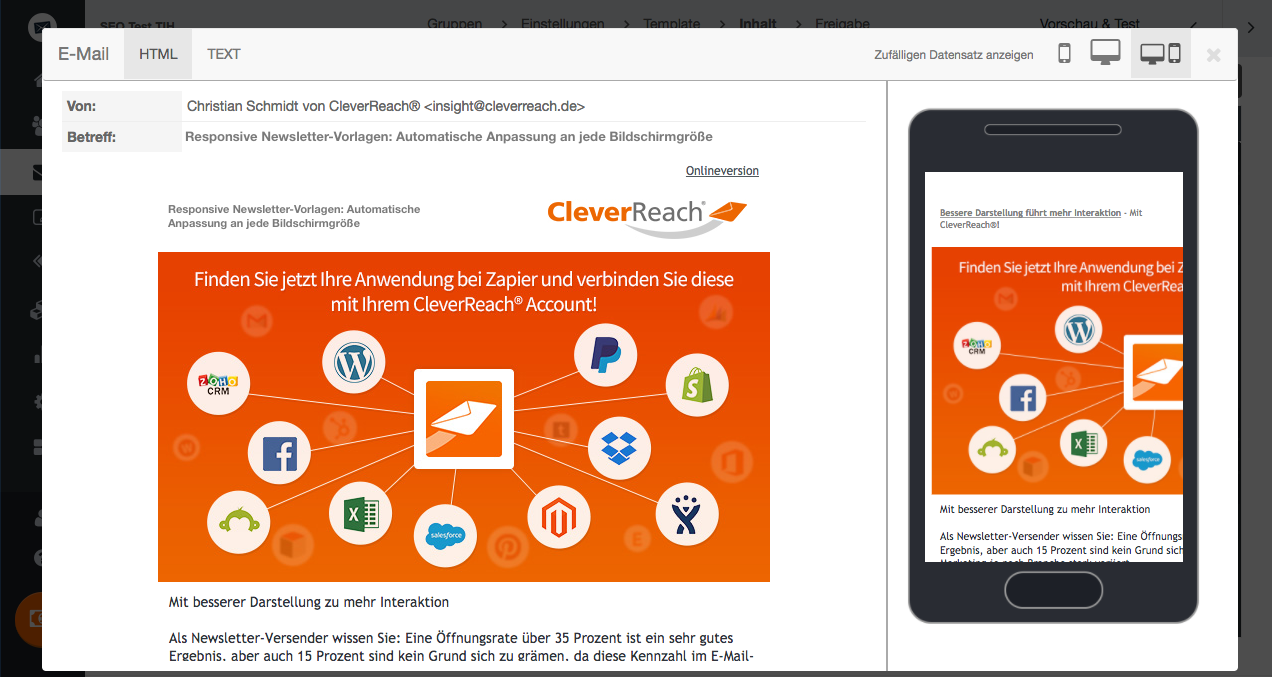Go to Template step in background breadcrumb
The width and height of the screenshot is (1272, 677).
click(x=672, y=24)
